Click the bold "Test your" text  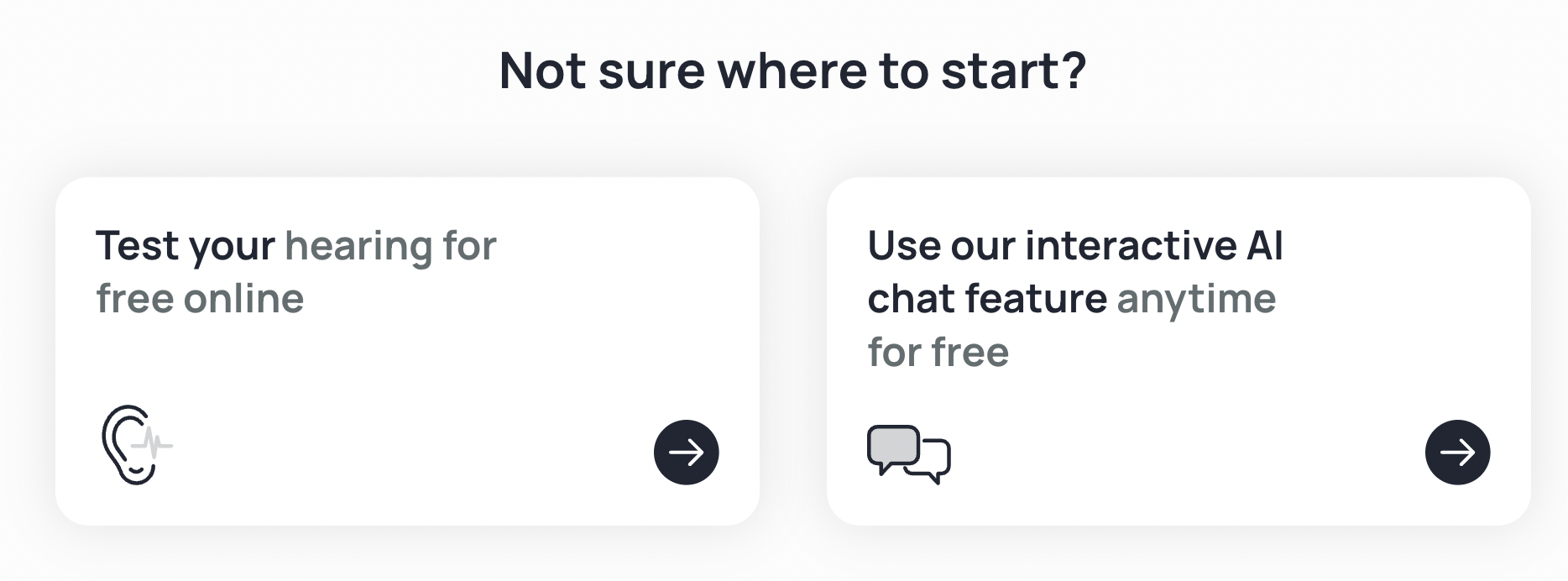(x=185, y=246)
